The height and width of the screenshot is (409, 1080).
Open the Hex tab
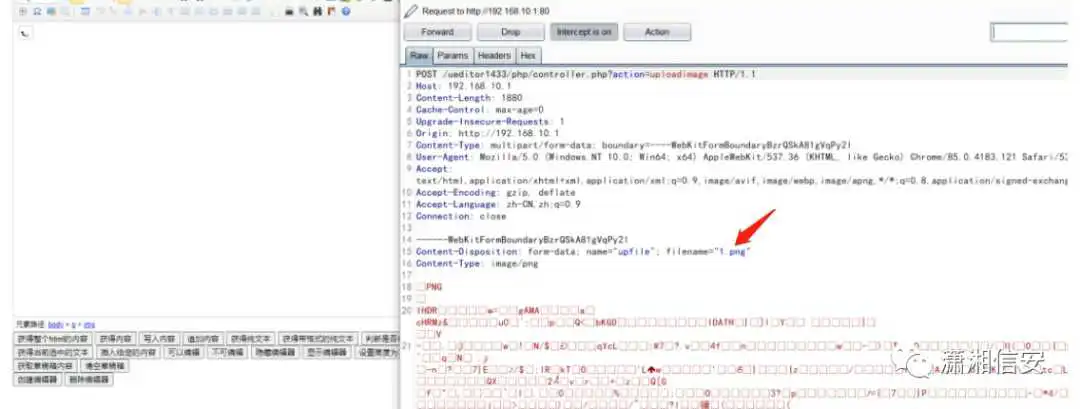click(527, 56)
